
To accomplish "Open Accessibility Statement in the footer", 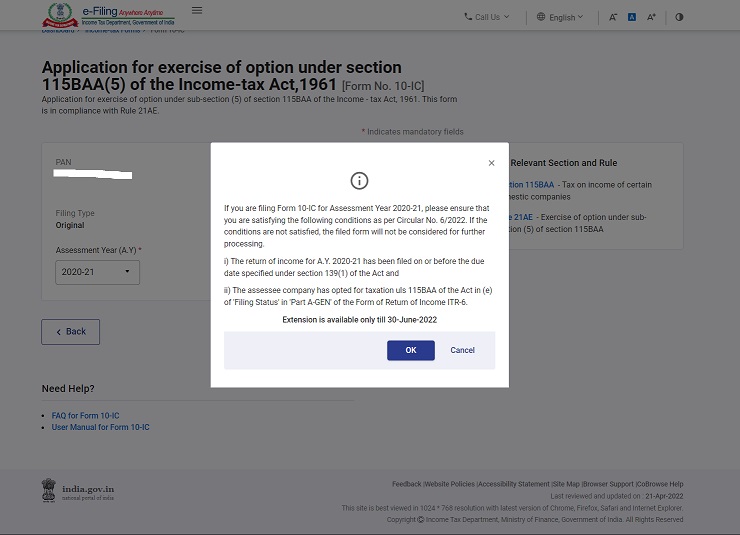I will pos(513,484).
